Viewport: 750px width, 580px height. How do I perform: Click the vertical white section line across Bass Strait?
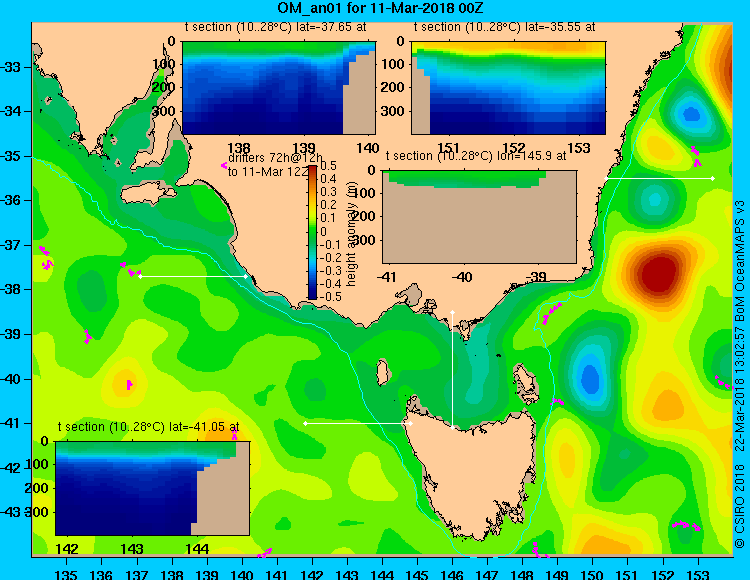point(452,370)
